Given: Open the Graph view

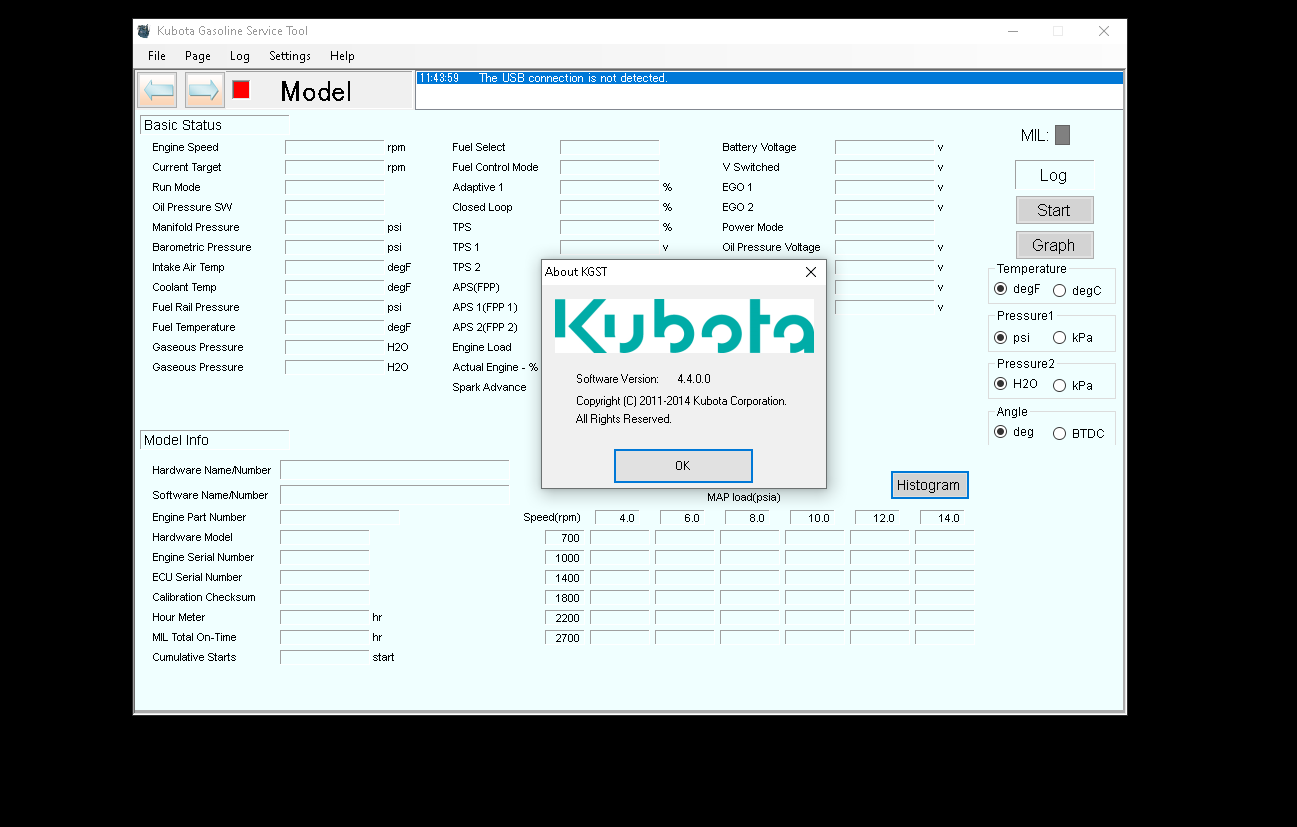Looking at the screenshot, I should 1054,245.
